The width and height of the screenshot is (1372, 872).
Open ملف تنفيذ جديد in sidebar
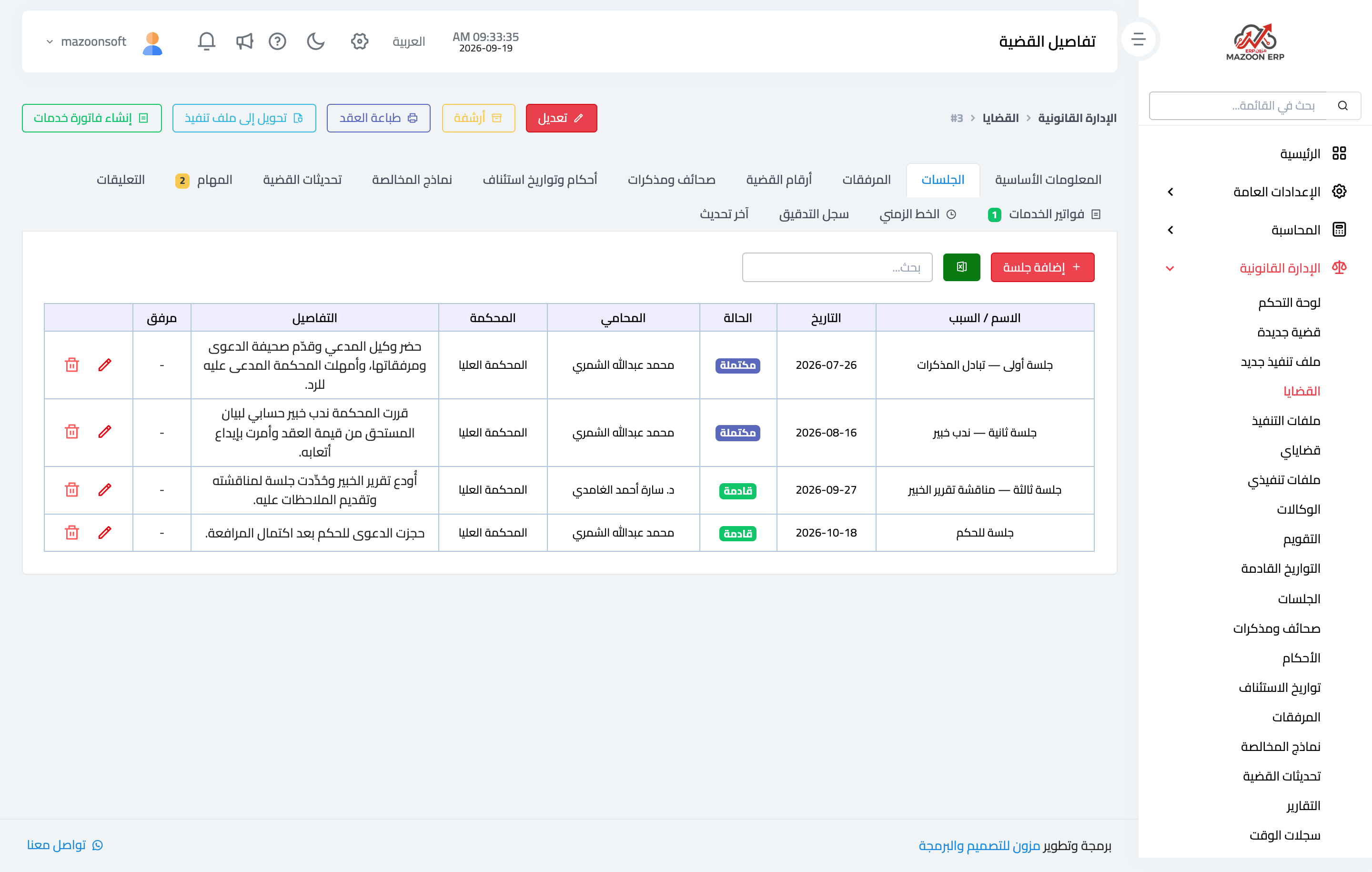1281,362
